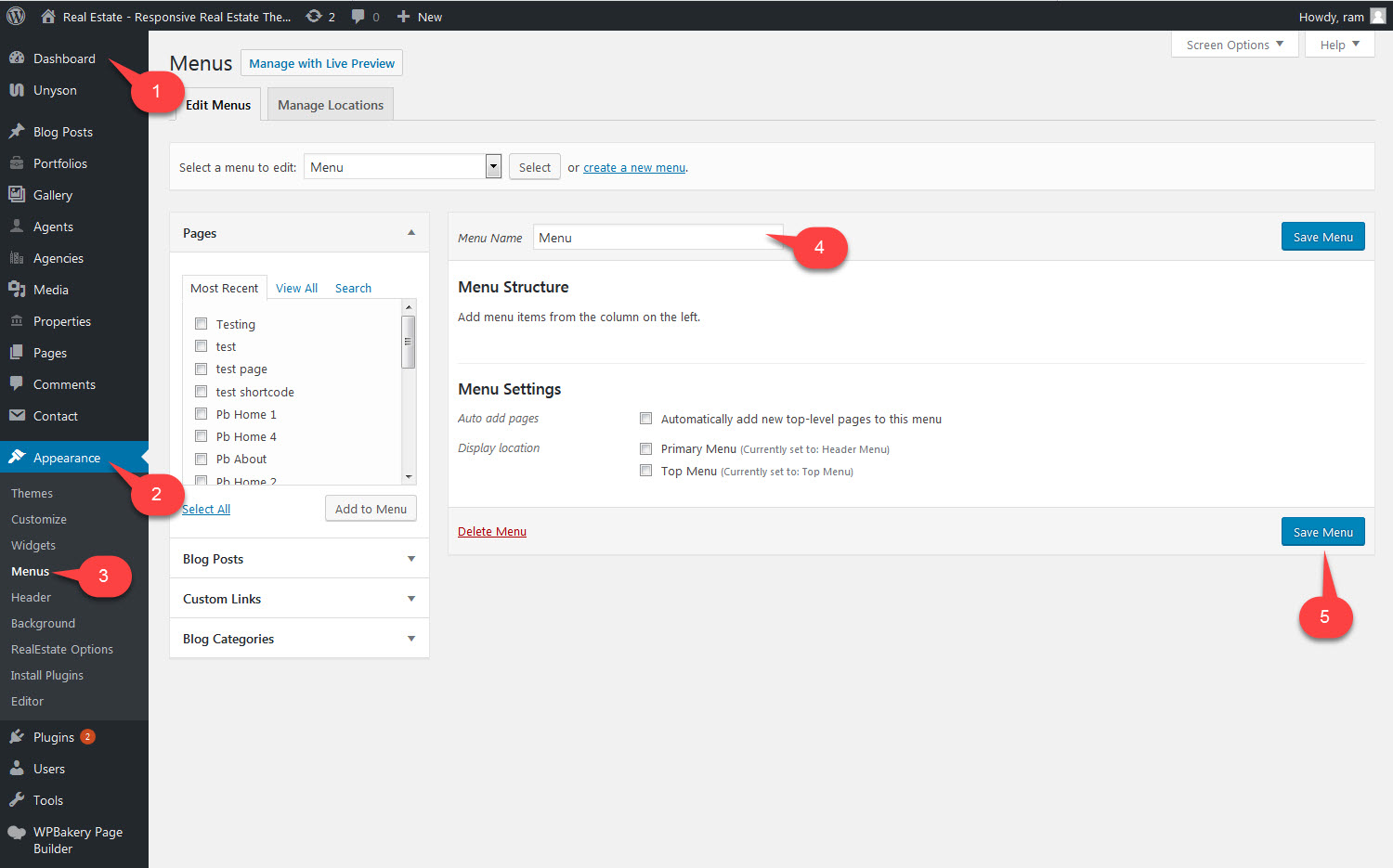The height and width of the screenshot is (868, 1393).
Task: Click the Save Menu button
Action: (1322, 531)
